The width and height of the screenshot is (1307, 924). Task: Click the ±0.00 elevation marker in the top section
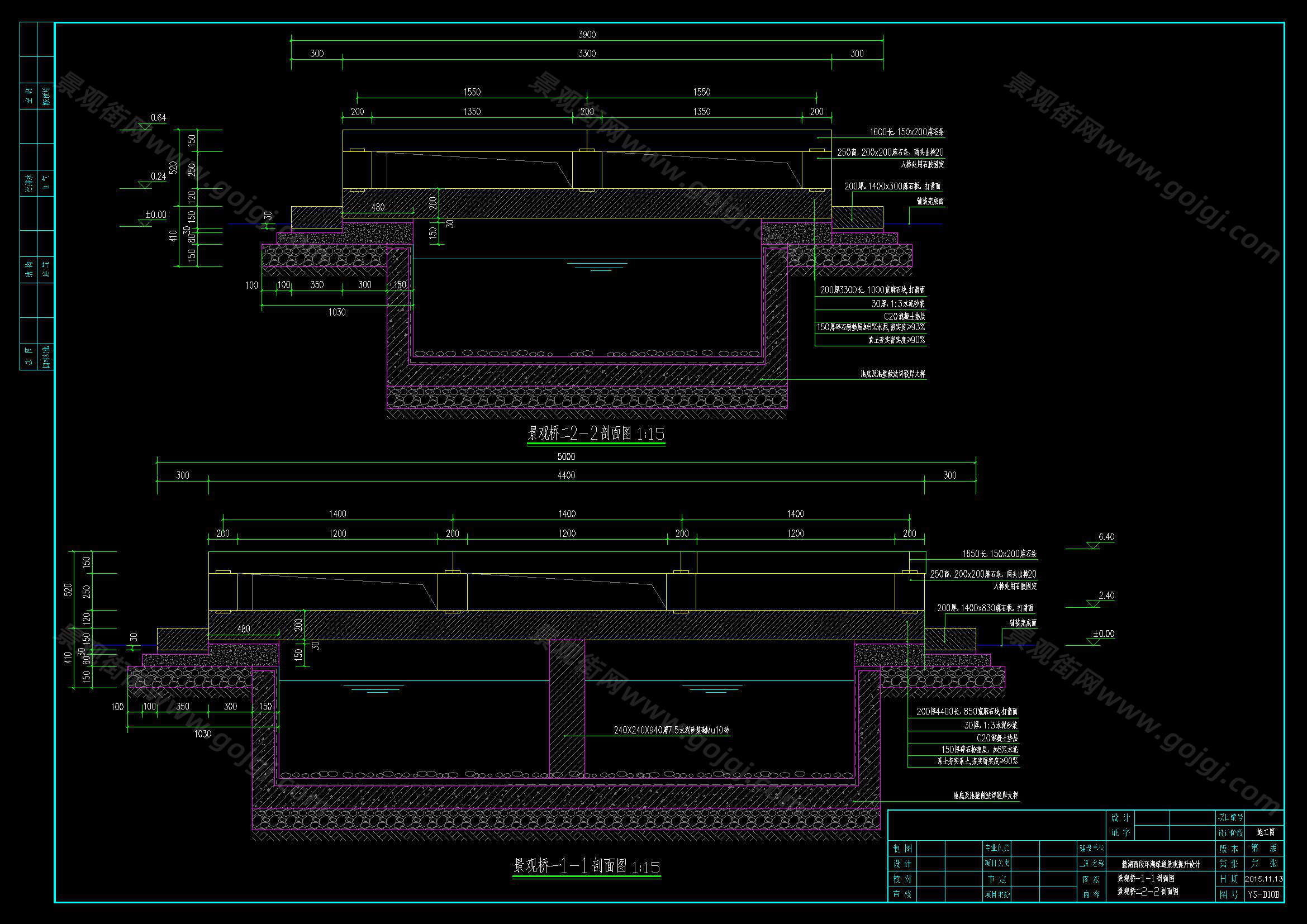[x=146, y=222]
